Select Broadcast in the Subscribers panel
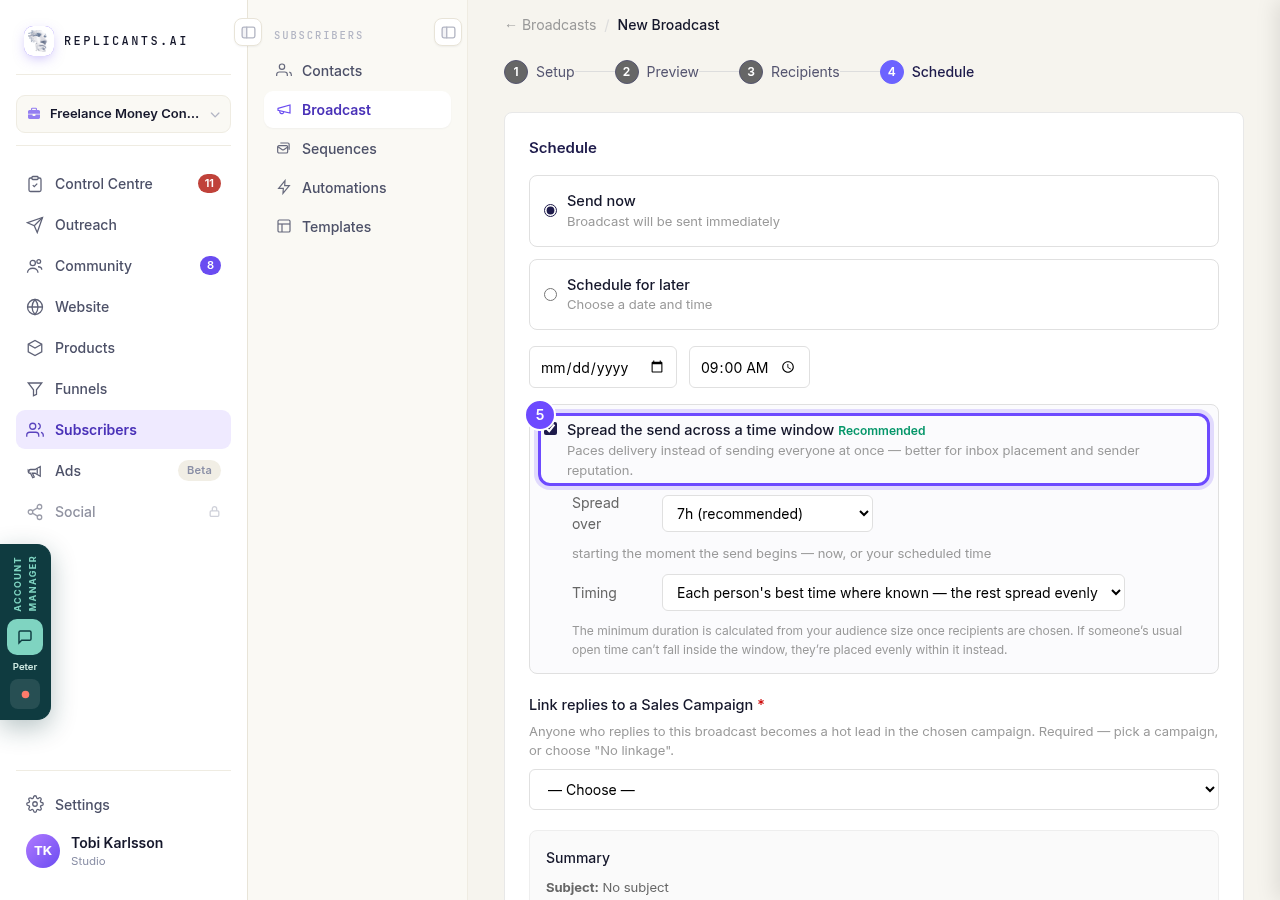This screenshot has width=1280, height=900. (357, 110)
